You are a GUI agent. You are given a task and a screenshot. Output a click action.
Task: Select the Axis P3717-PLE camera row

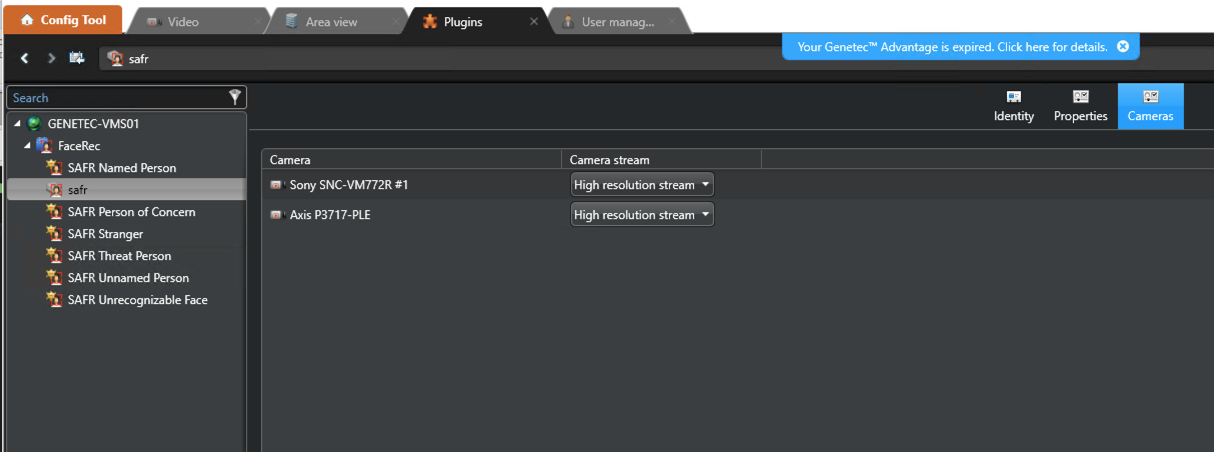[737, 215]
